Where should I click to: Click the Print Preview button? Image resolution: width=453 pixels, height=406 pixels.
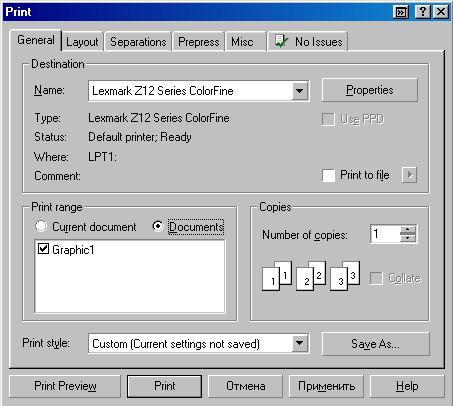[x=65, y=386]
